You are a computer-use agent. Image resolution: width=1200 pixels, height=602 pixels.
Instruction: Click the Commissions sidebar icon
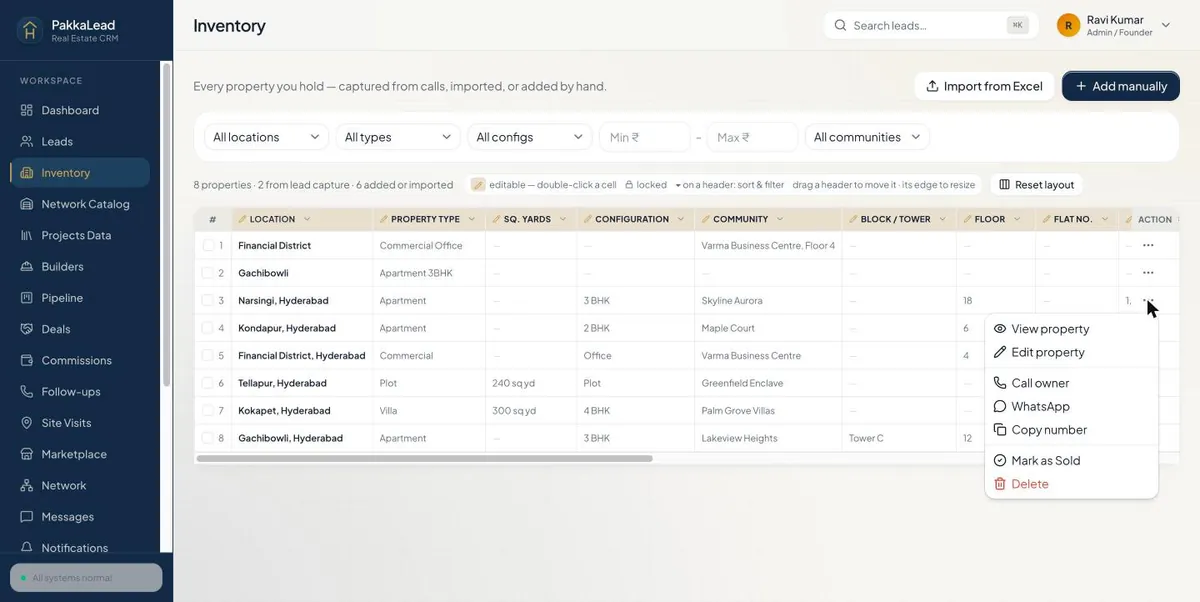27,360
